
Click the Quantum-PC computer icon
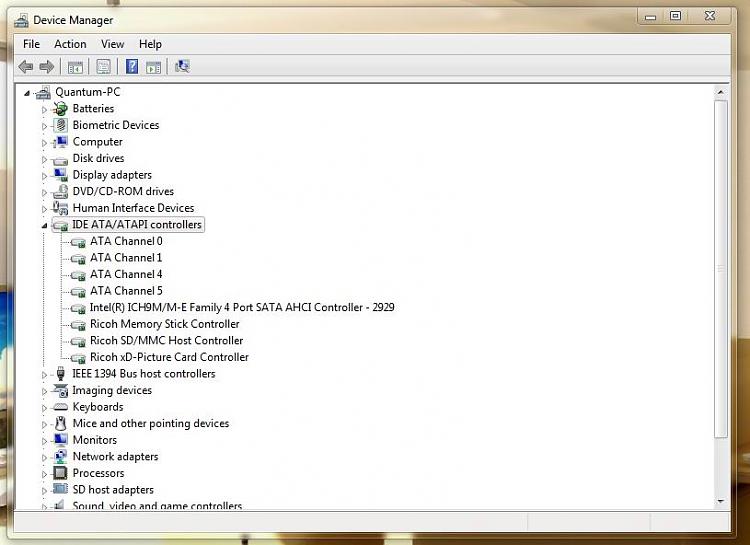pos(43,92)
